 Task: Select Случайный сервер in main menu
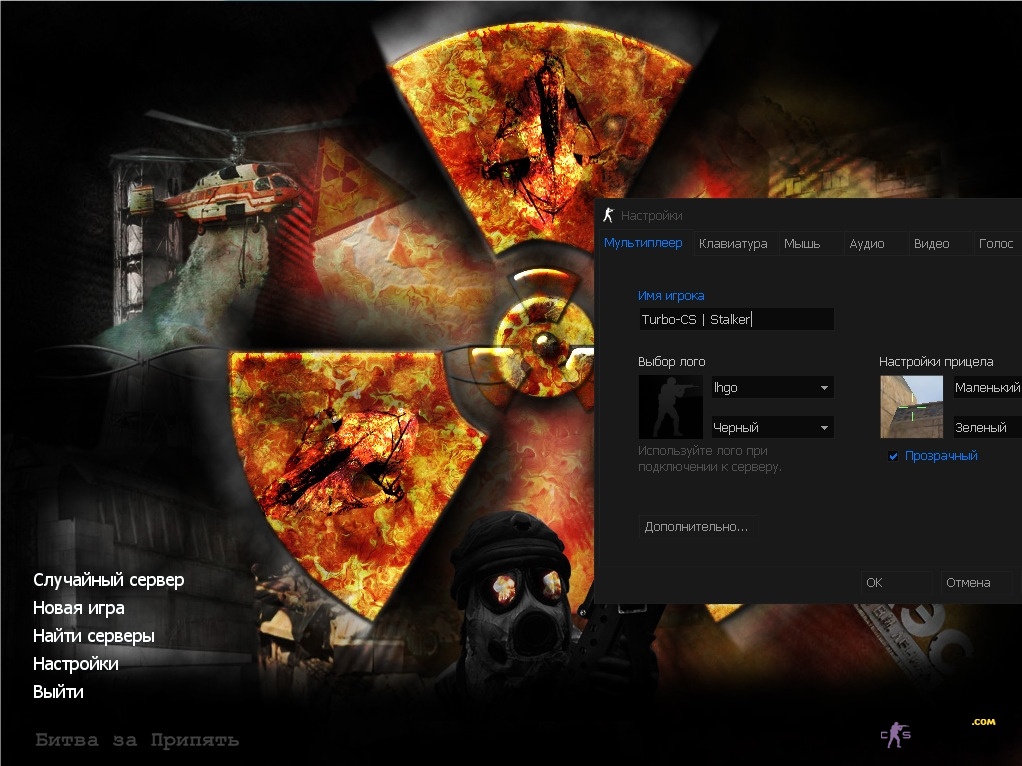click(109, 580)
